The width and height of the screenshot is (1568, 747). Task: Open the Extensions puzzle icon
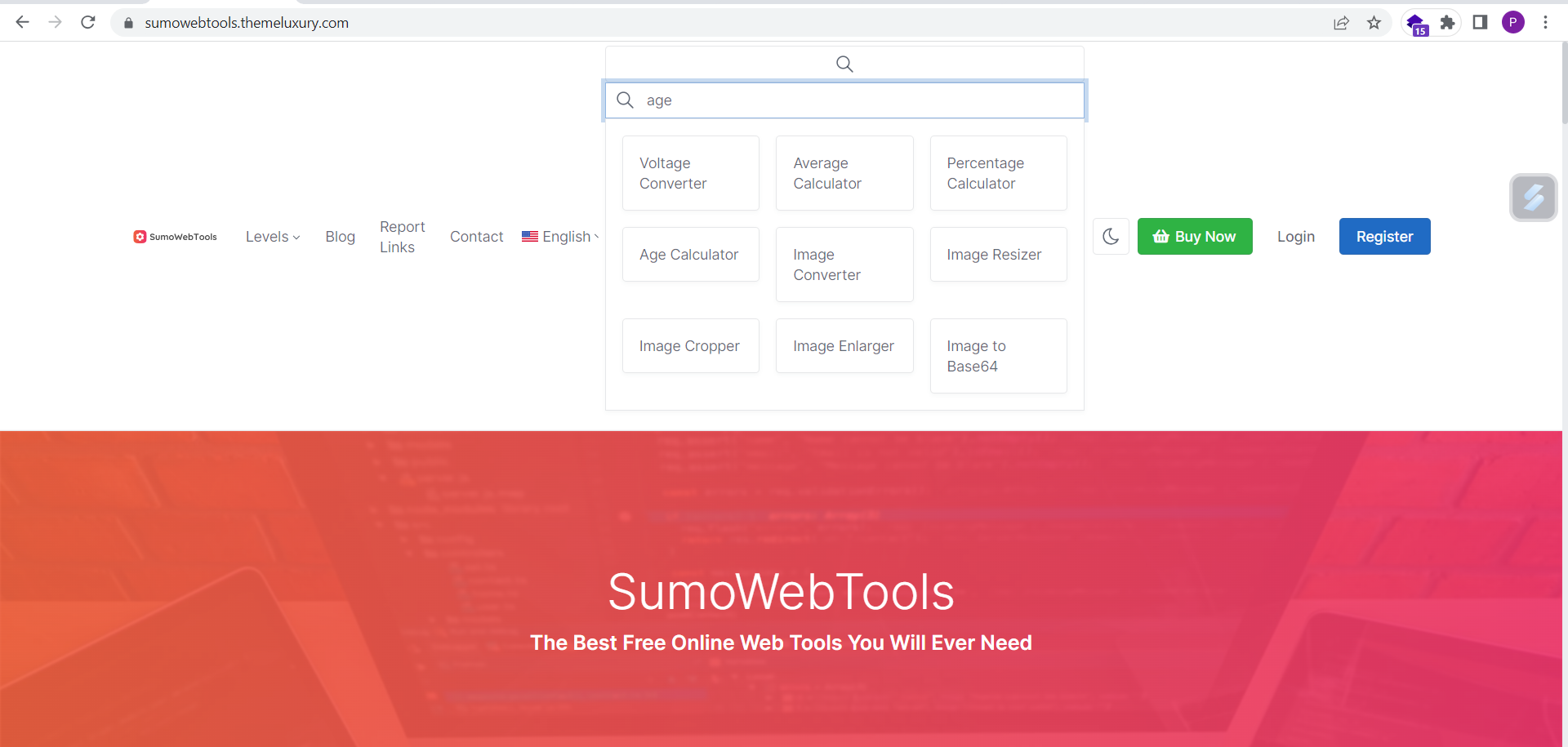click(x=1447, y=23)
